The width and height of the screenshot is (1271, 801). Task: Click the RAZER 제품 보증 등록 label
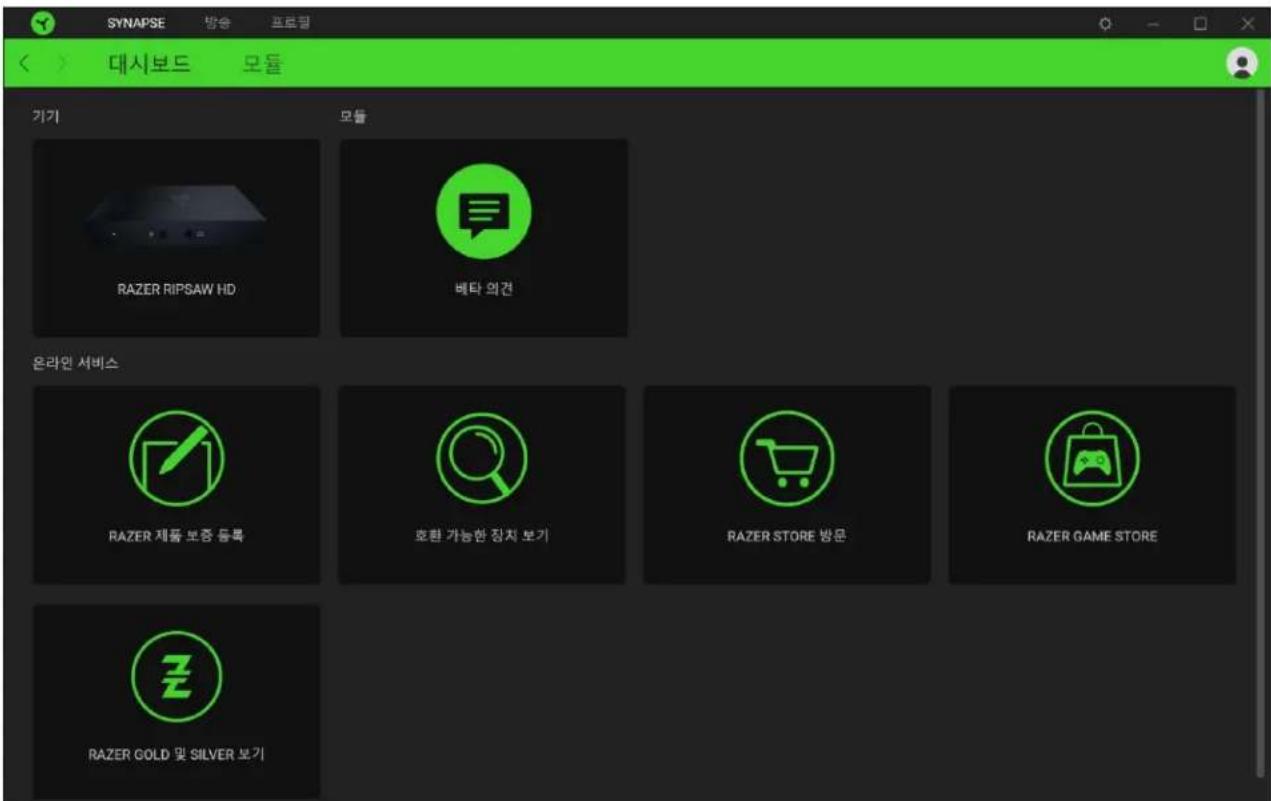(176, 536)
